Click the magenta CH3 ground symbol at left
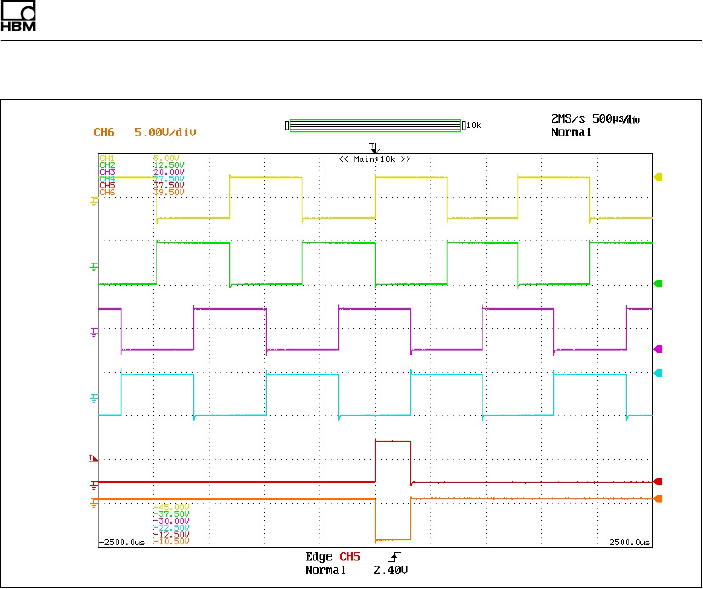The width and height of the screenshot is (703, 589). pos(94,332)
